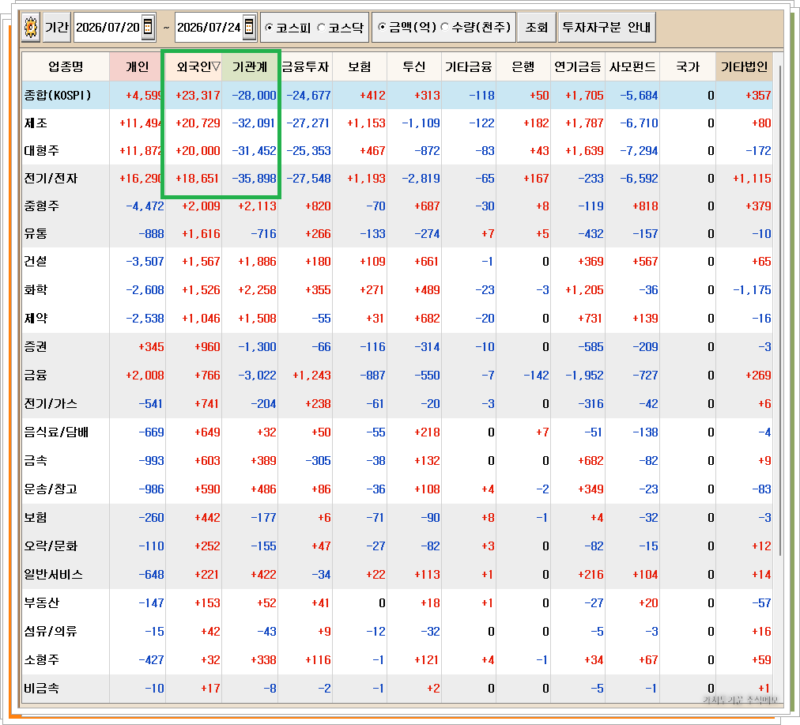The image size is (800, 725).
Task: Click the 보험 column header
Action: (360, 66)
